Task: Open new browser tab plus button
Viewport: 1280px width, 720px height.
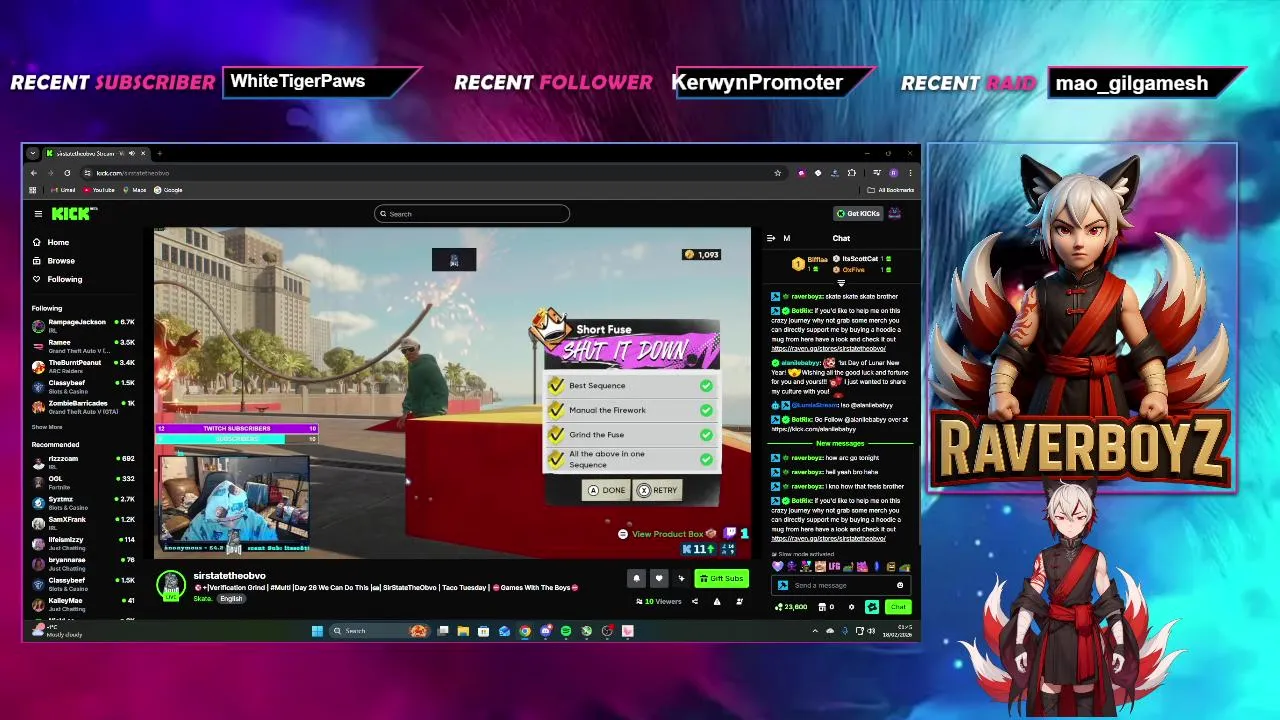Action: click(159, 153)
